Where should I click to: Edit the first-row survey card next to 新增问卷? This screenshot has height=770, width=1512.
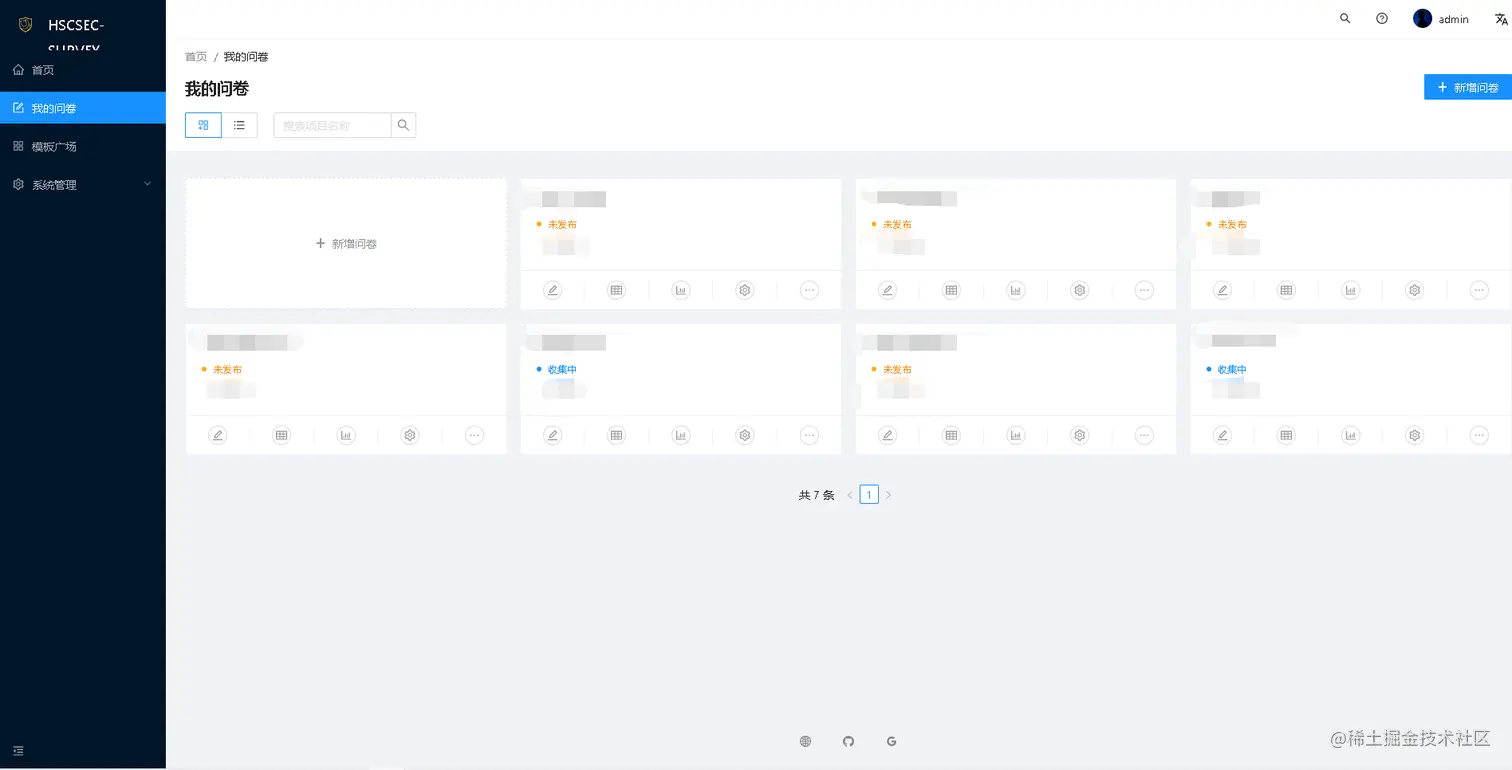pyautogui.click(x=552, y=290)
